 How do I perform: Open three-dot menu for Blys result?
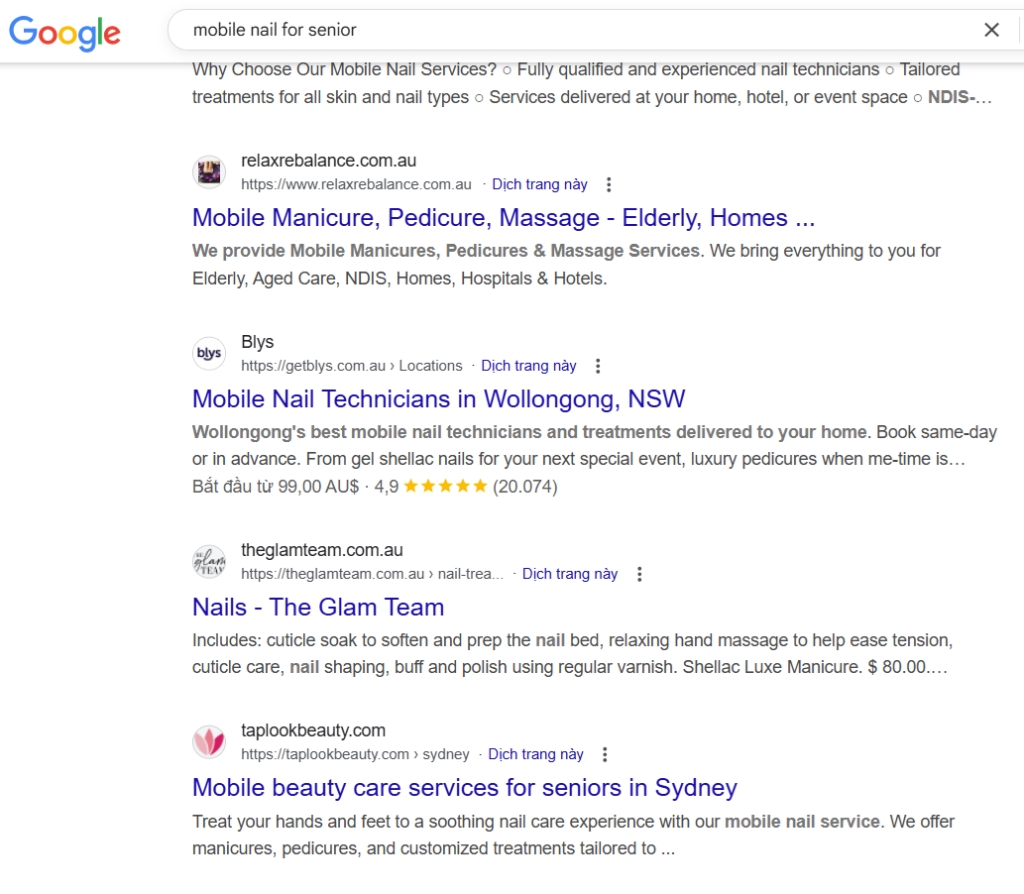(x=598, y=366)
